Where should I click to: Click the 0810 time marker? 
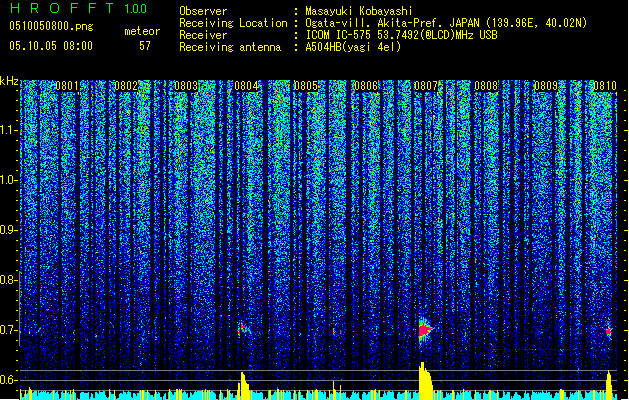click(605, 86)
